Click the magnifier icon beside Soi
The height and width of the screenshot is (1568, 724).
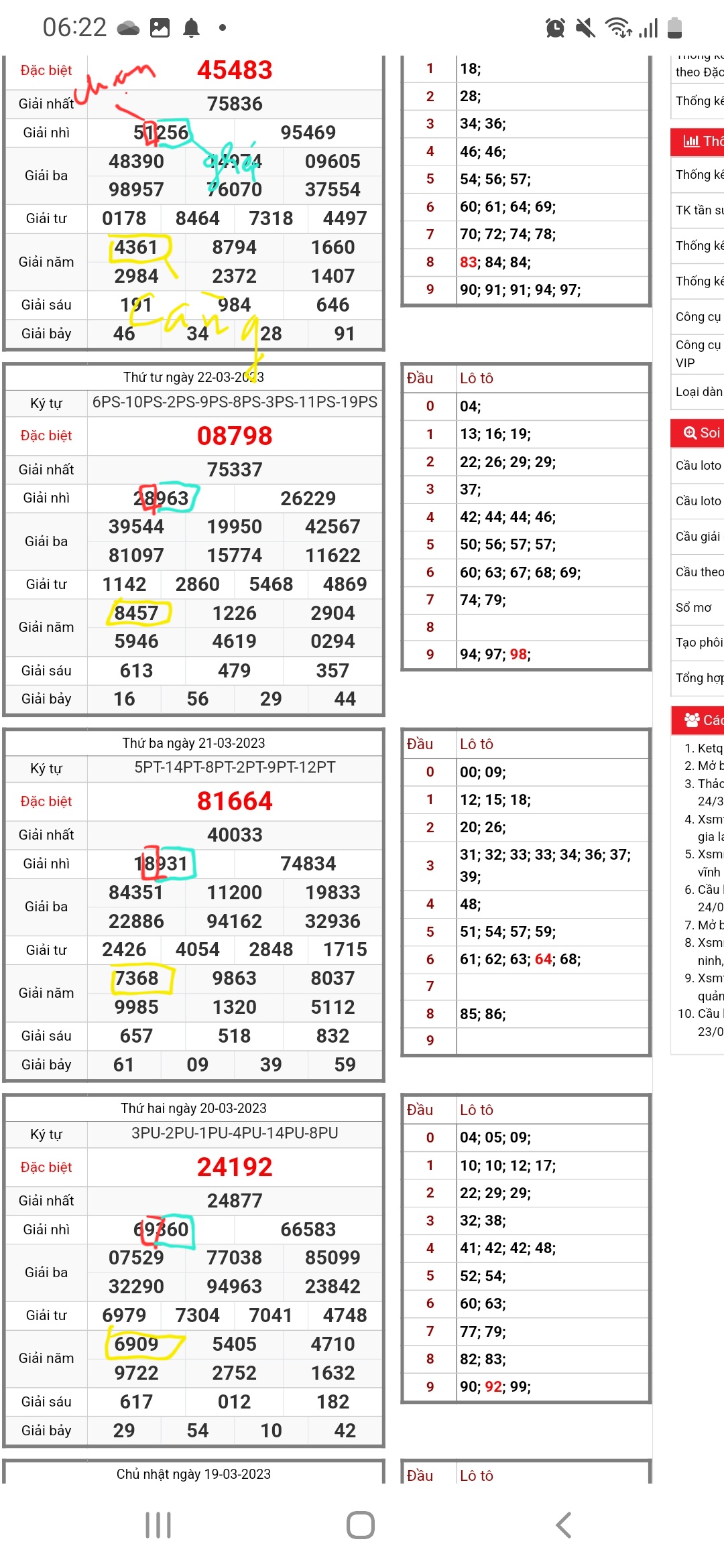[x=690, y=433]
